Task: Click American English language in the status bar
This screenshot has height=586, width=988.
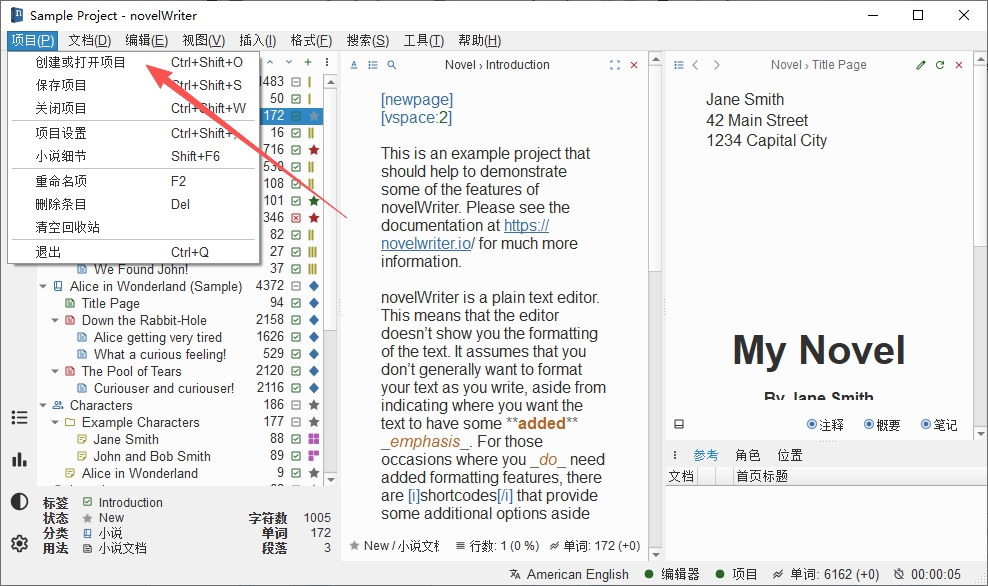Action: [x=577, y=574]
